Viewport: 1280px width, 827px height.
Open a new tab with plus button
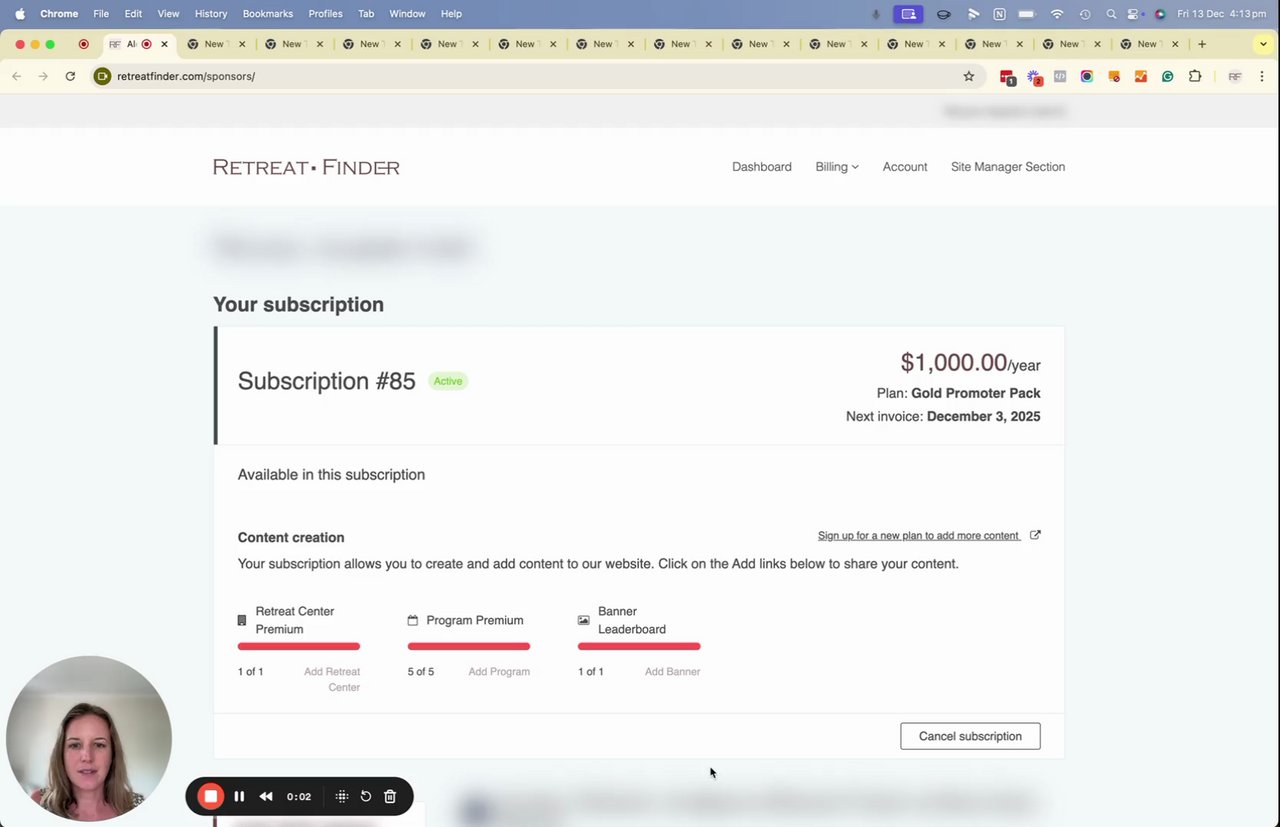[1202, 44]
